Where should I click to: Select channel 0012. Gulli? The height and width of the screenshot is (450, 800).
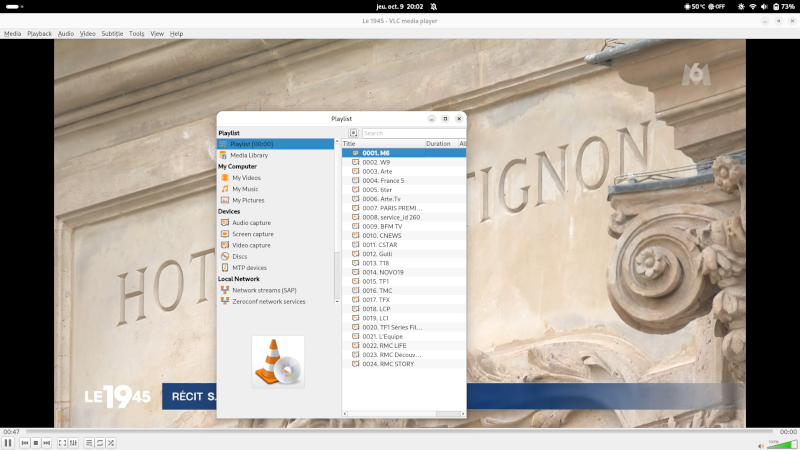[x=404, y=254]
